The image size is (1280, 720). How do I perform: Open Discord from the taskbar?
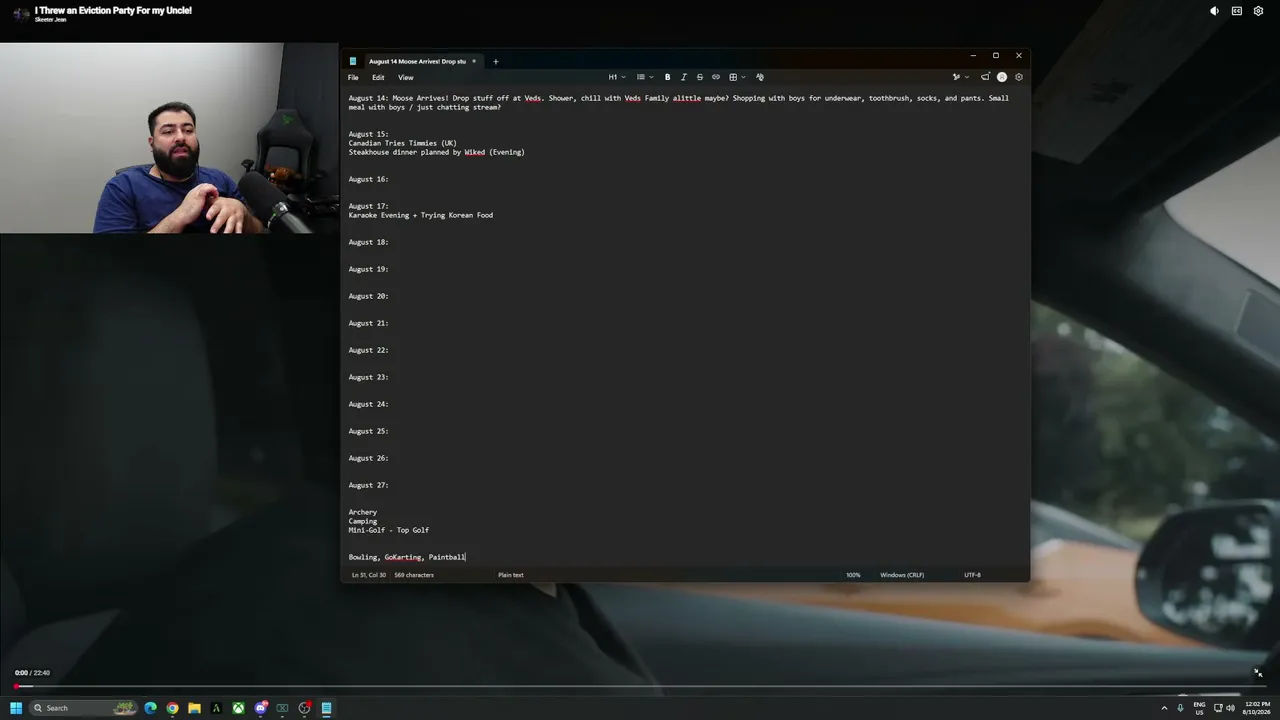click(x=260, y=708)
